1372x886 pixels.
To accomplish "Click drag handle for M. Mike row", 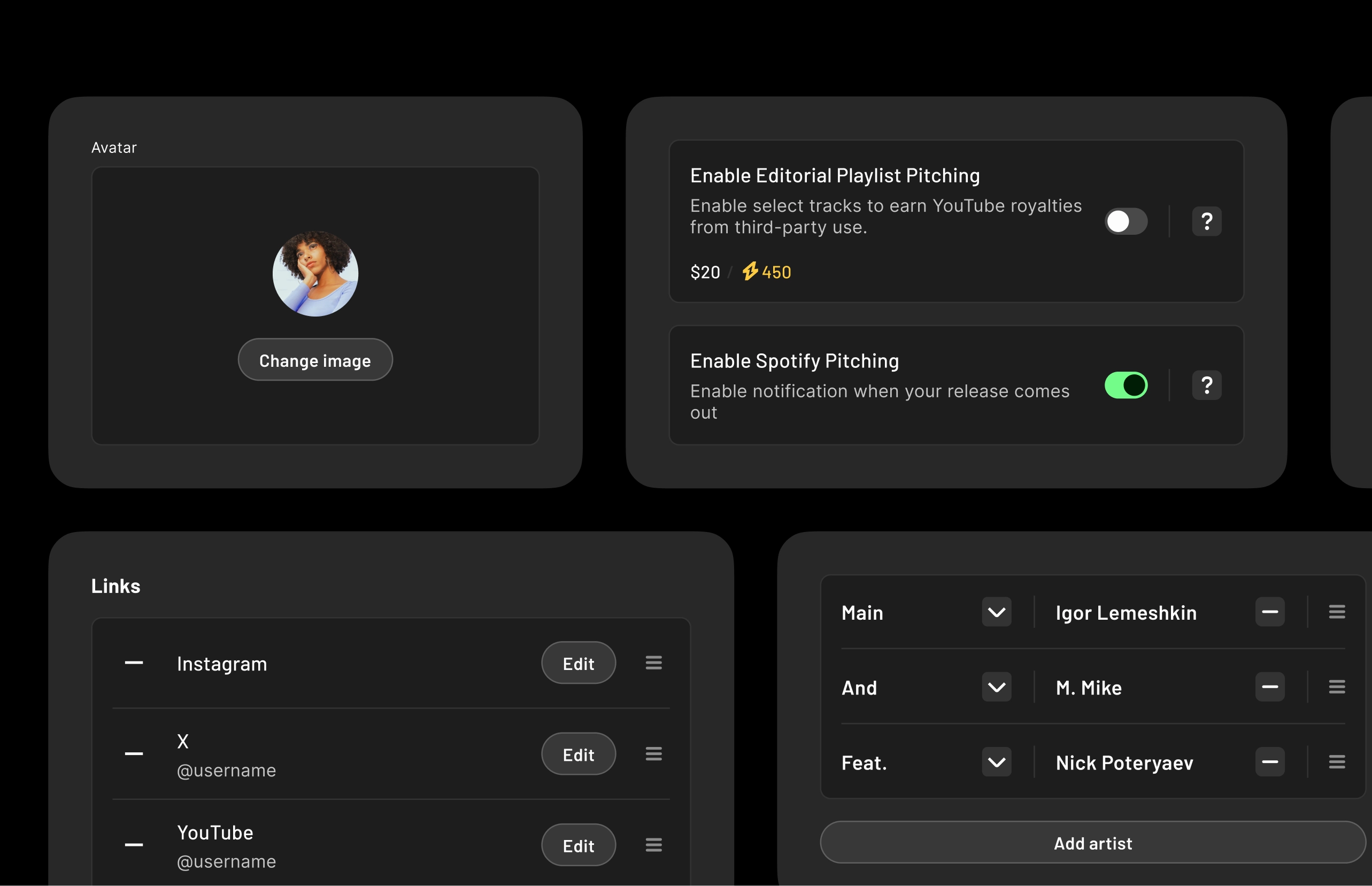I will coord(1336,687).
